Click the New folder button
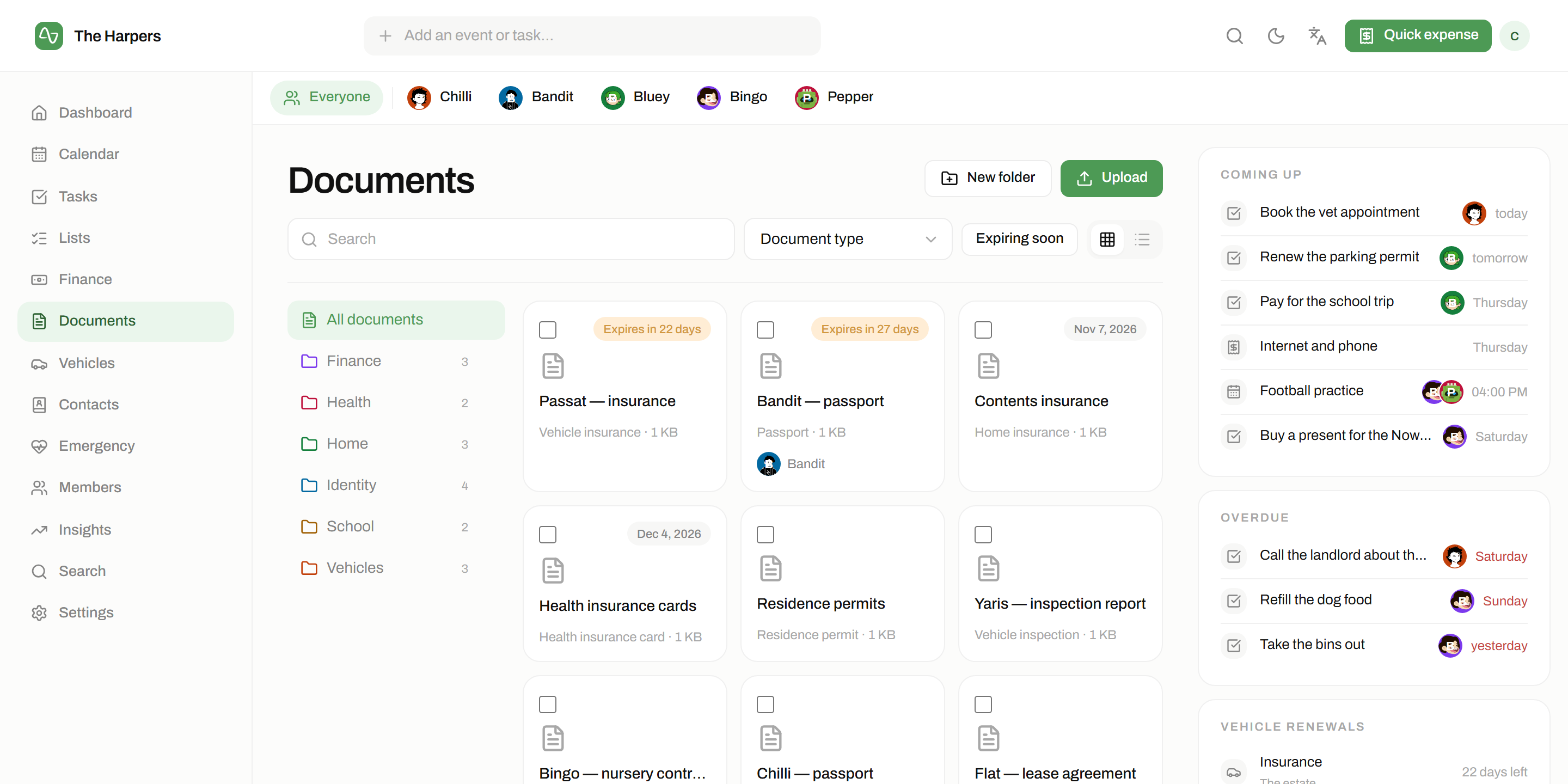 pos(987,179)
